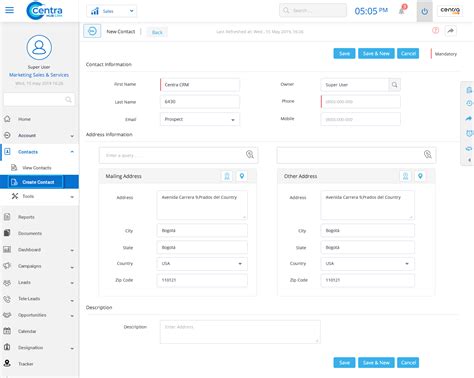474x378 pixels.
Task: Click the share arrow in right side panel
Action: click(x=469, y=118)
